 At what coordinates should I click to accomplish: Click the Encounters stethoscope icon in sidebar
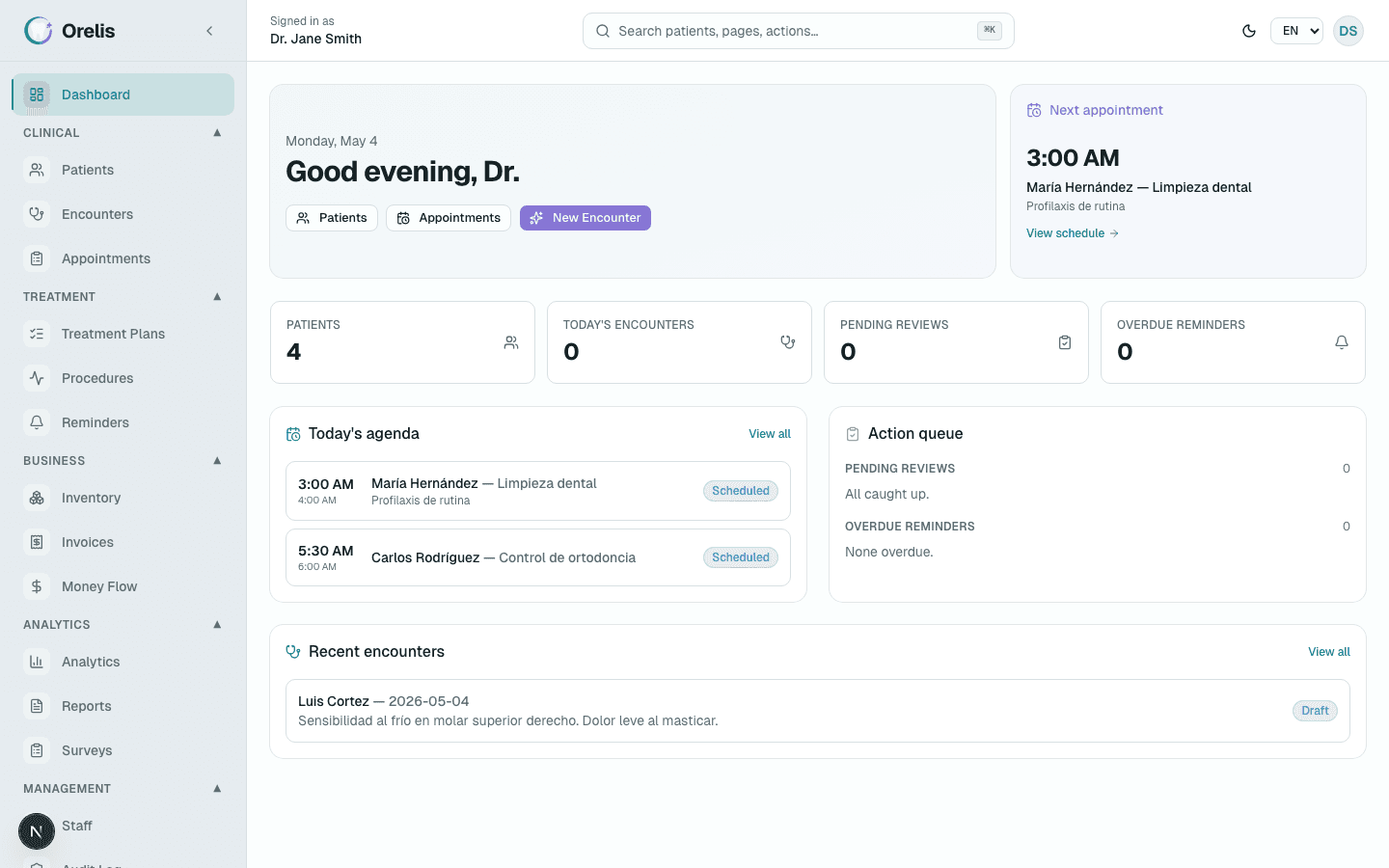coord(37,214)
